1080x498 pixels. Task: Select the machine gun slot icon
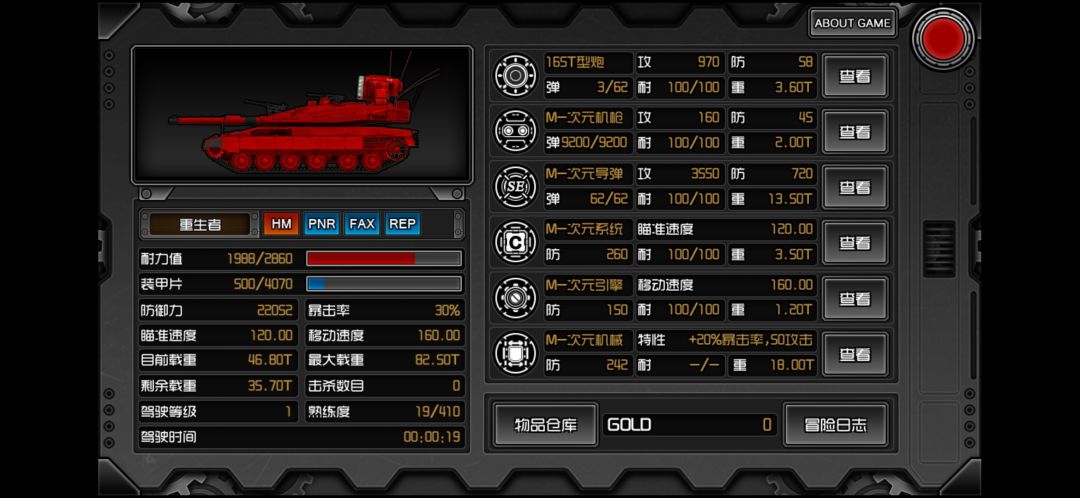point(515,131)
